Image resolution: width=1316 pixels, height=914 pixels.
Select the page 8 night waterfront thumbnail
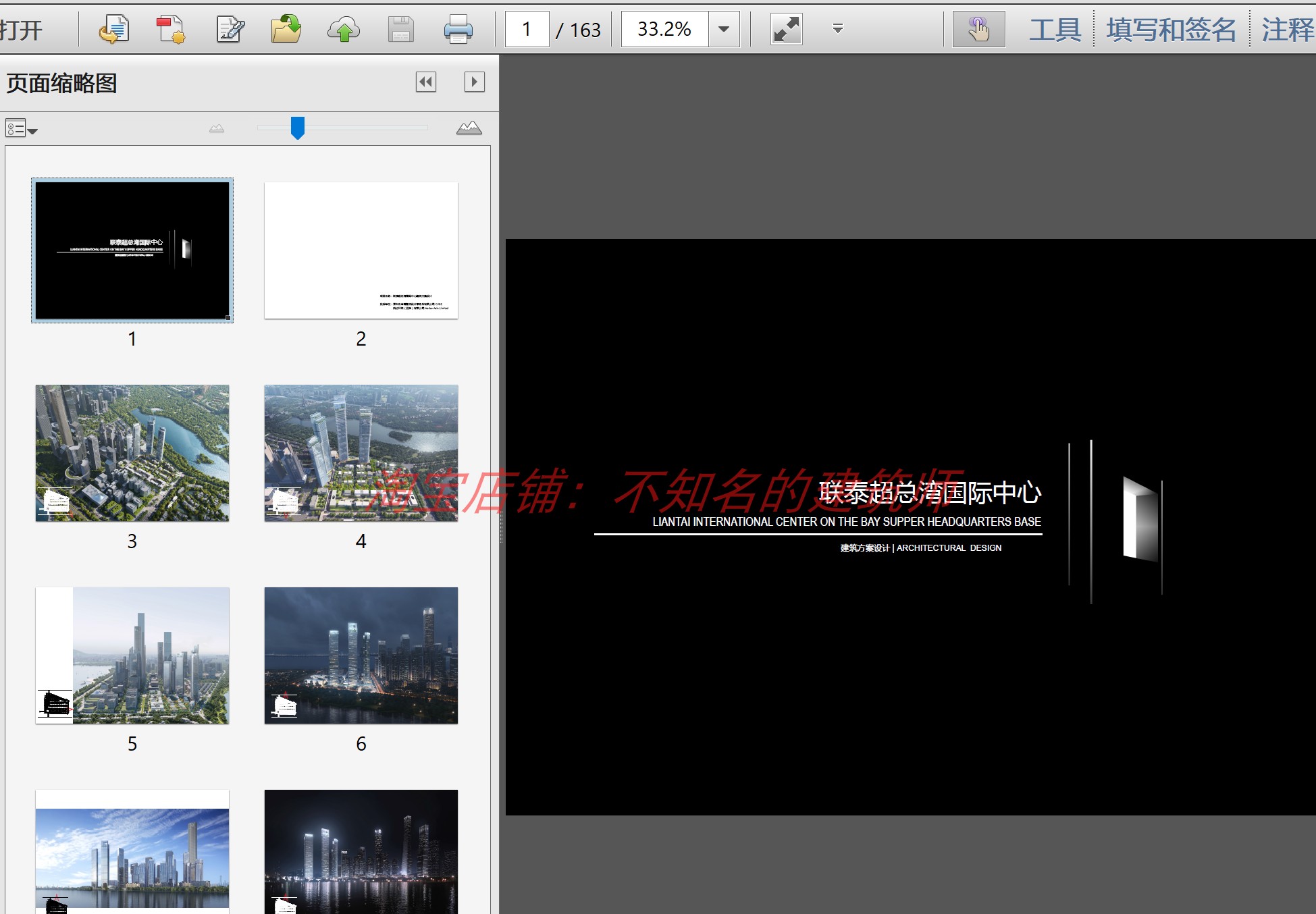pyautogui.click(x=361, y=852)
